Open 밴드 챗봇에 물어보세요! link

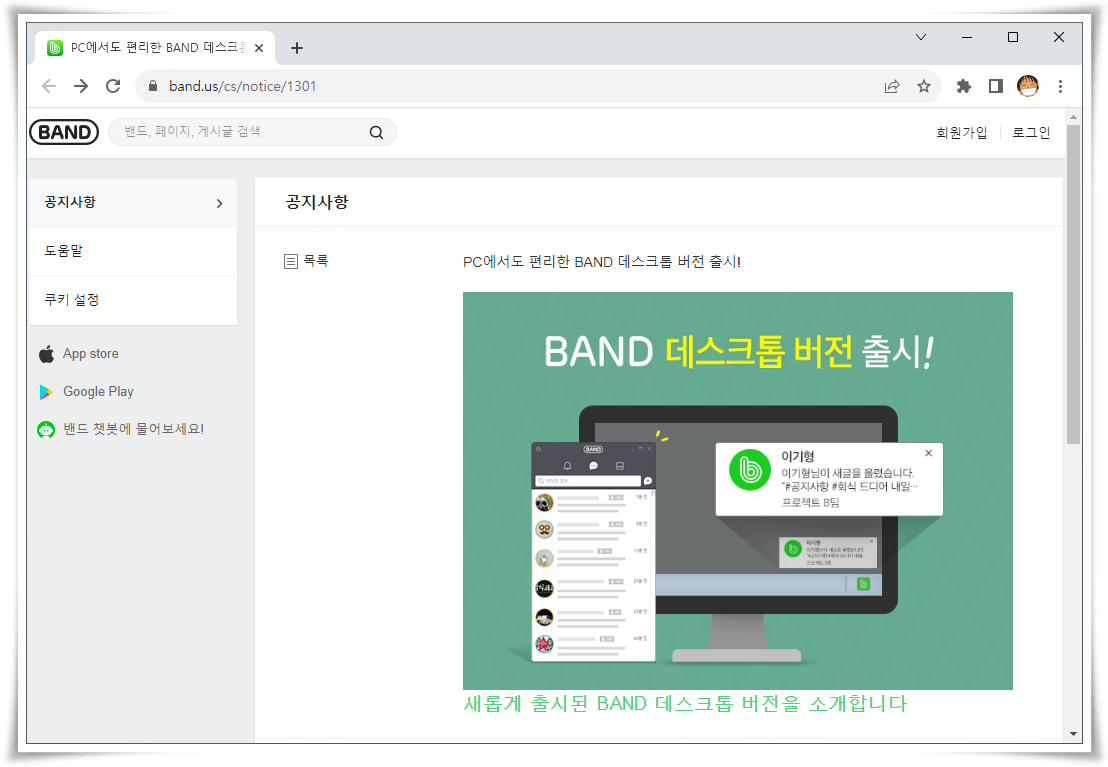click(x=134, y=429)
